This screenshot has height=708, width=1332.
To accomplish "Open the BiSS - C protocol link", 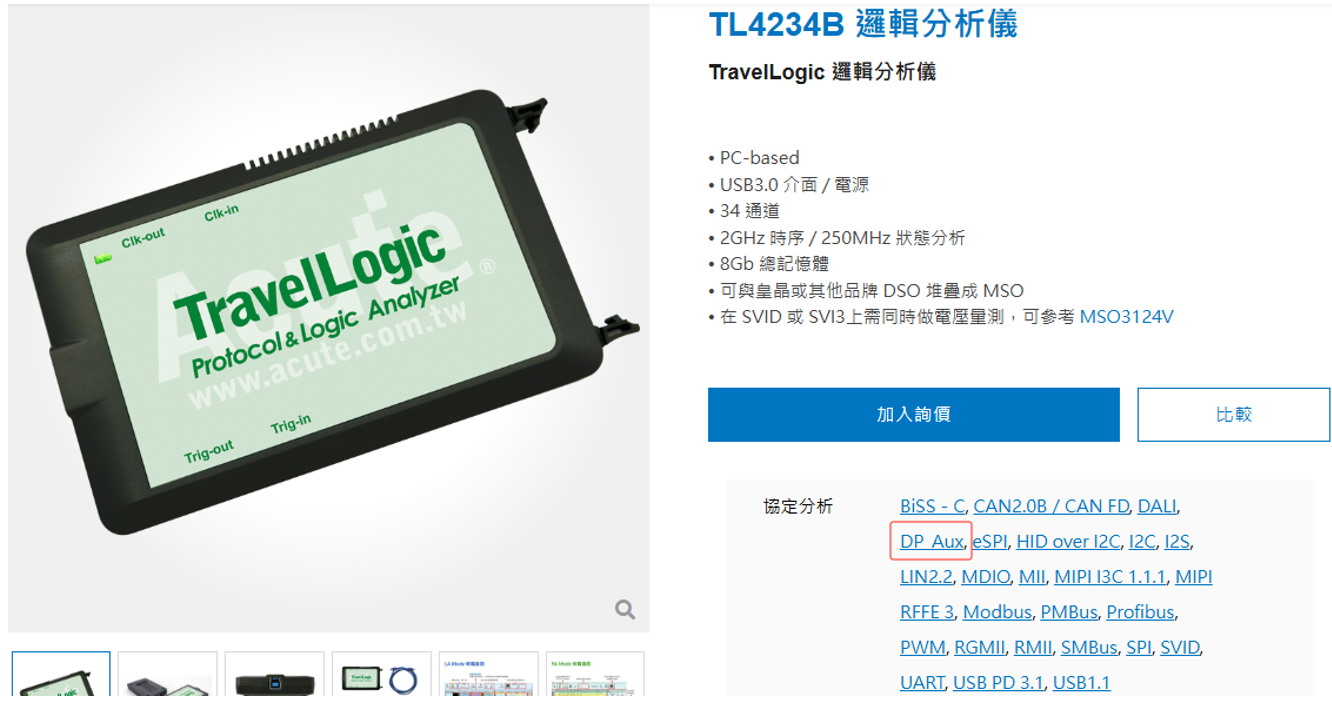I will [932, 506].
